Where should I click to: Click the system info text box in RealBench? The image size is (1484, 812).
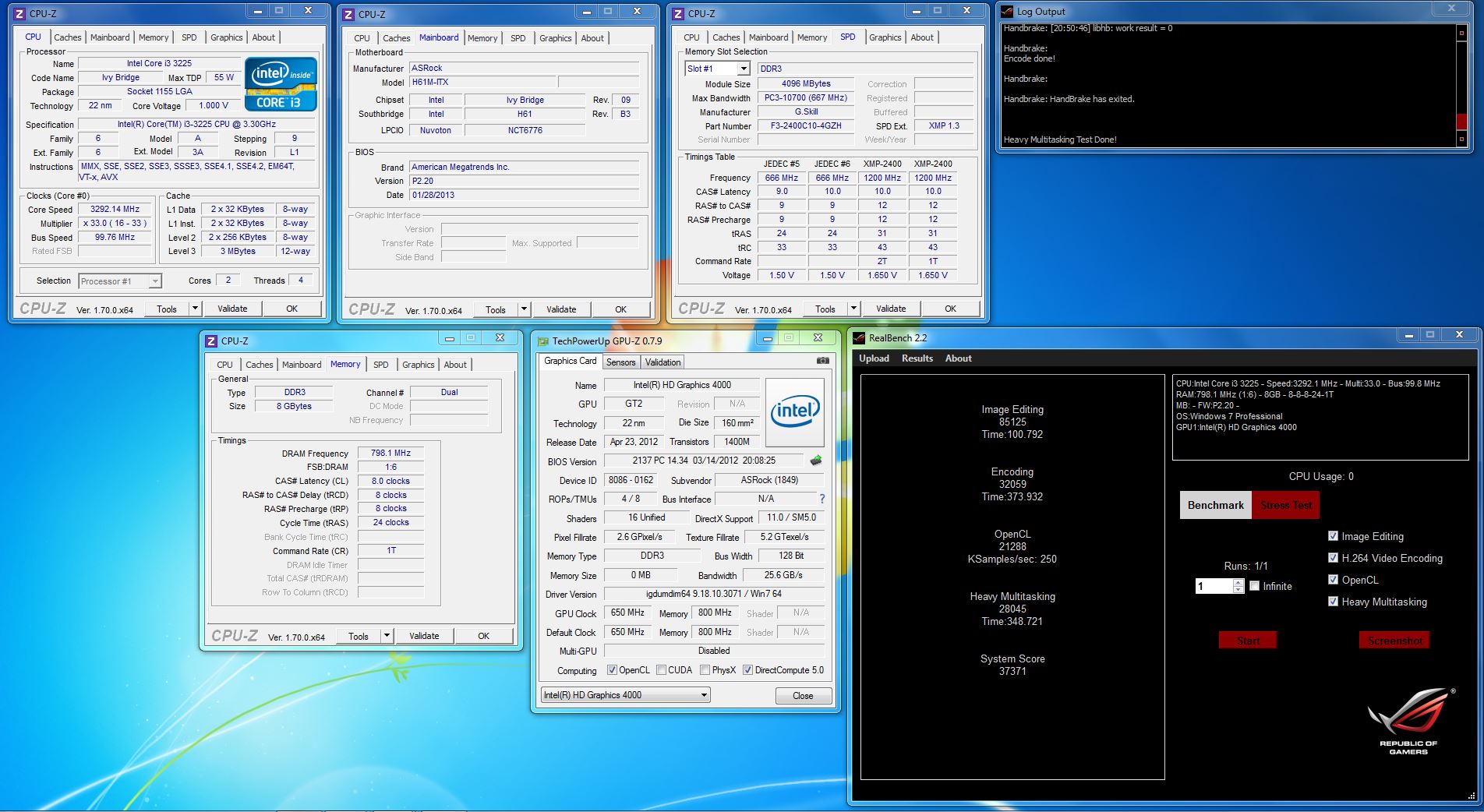pos(1320,417)
